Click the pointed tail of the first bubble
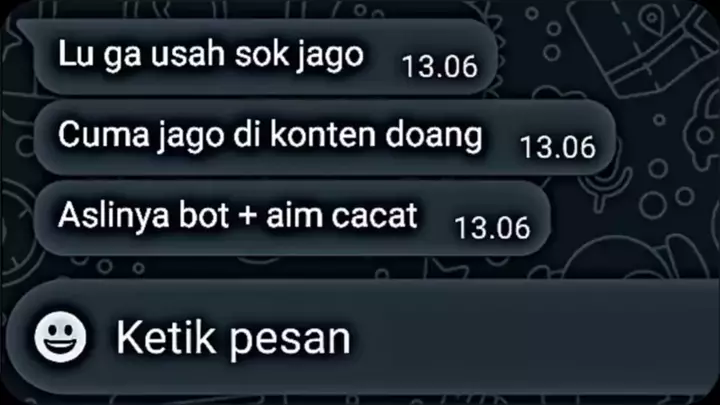Screen dimensions: 720x405 (x=25, y=30)
